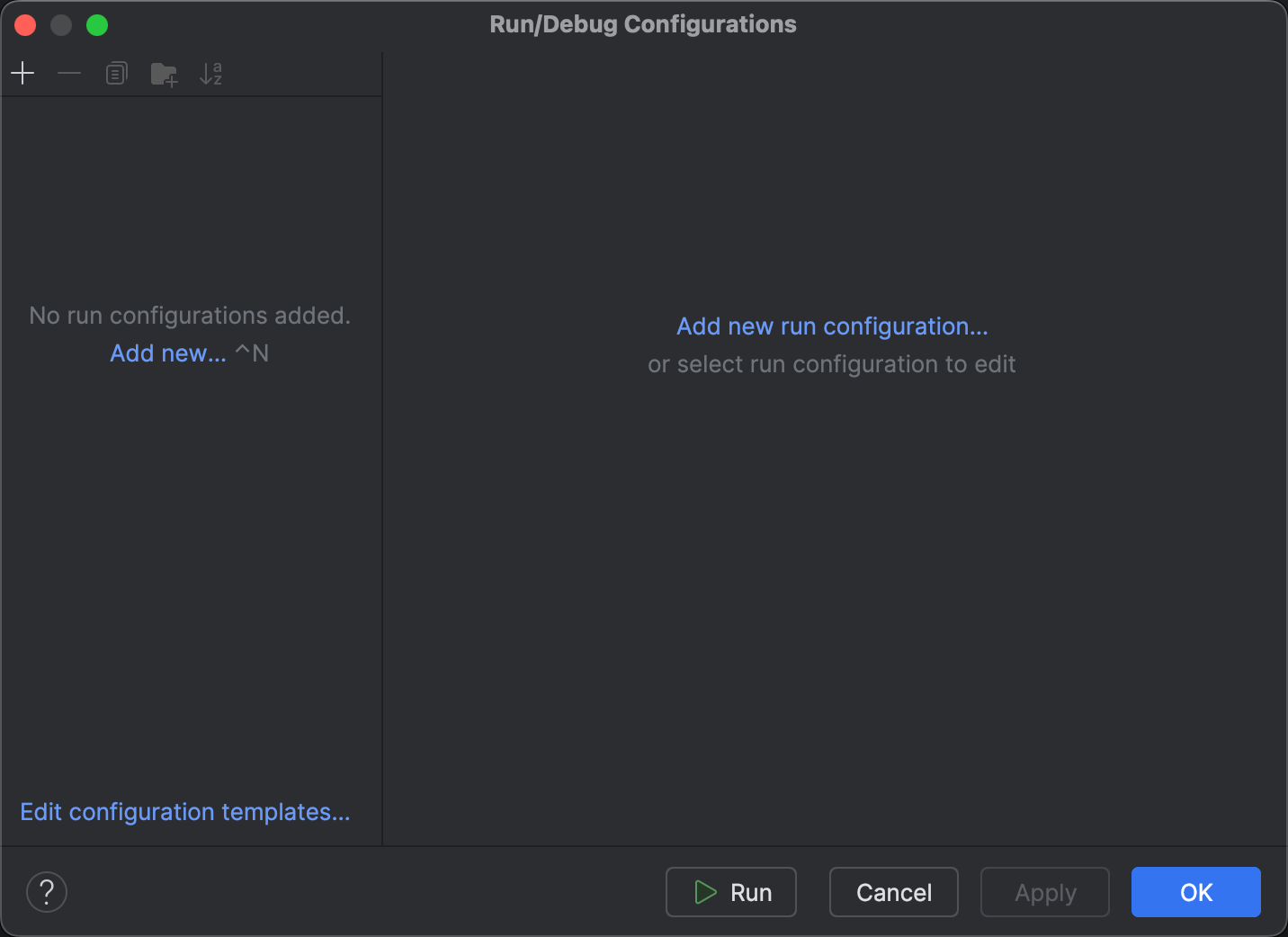Maximize using the green traffic light

coord(97,24)
